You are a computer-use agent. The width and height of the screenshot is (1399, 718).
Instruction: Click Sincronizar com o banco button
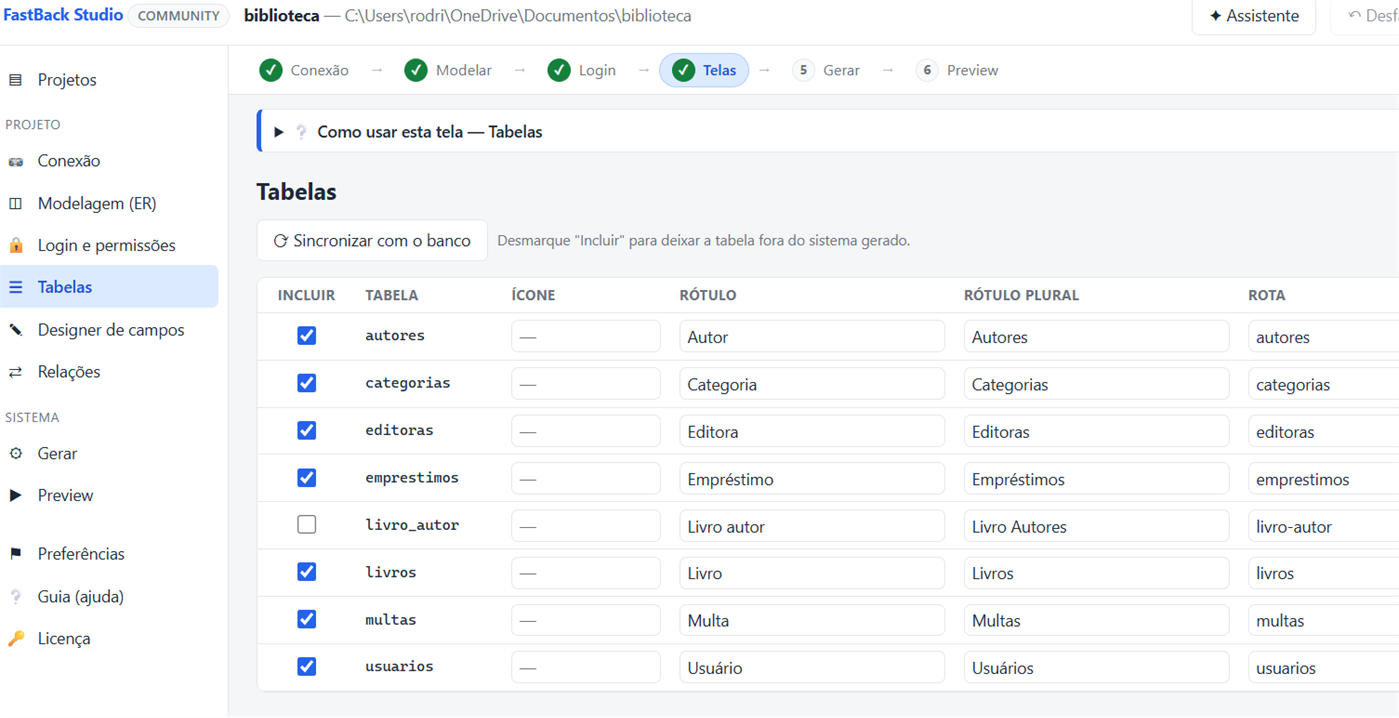pos(372,241)
